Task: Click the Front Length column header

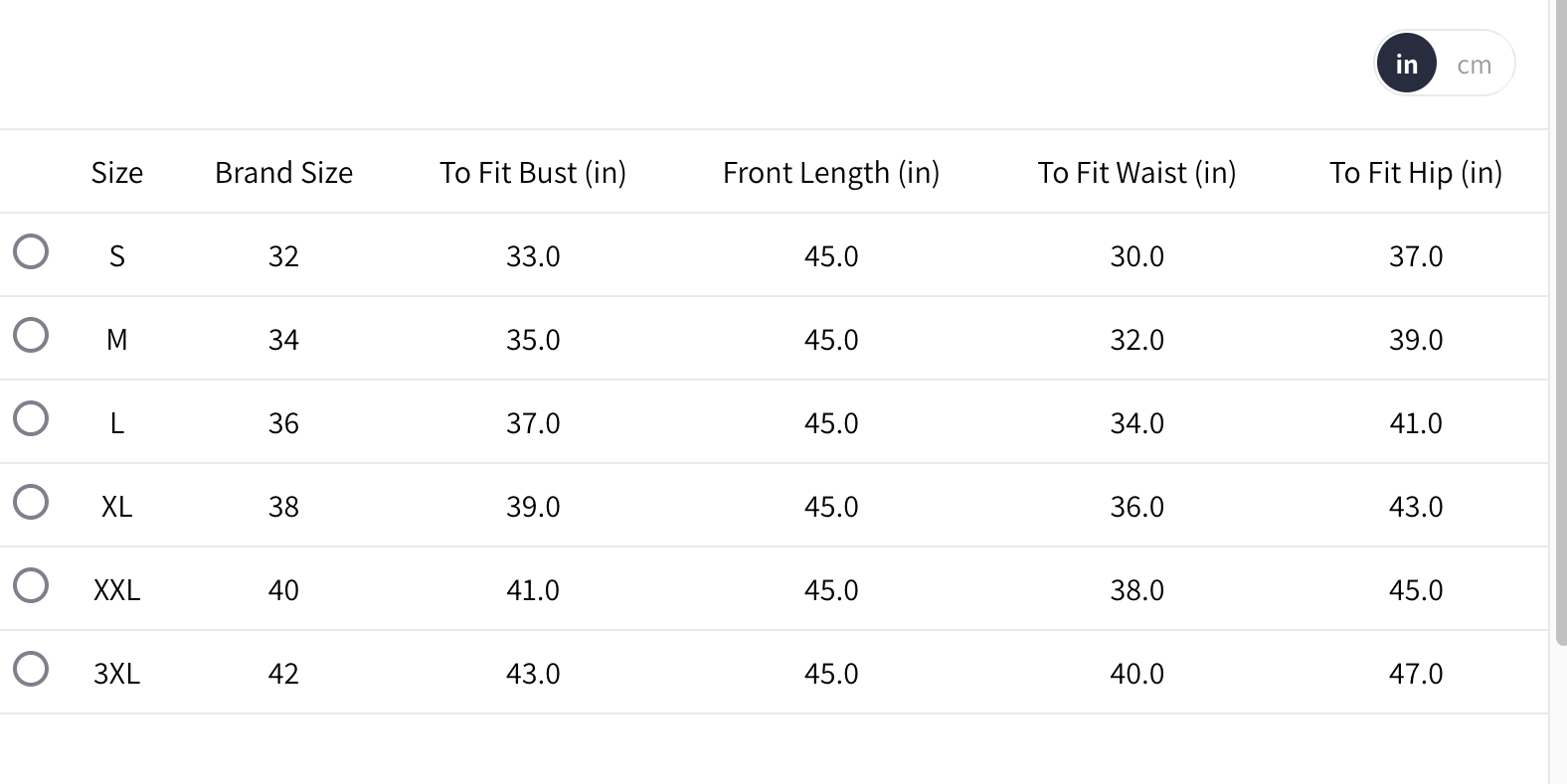Action: [830, 173]
